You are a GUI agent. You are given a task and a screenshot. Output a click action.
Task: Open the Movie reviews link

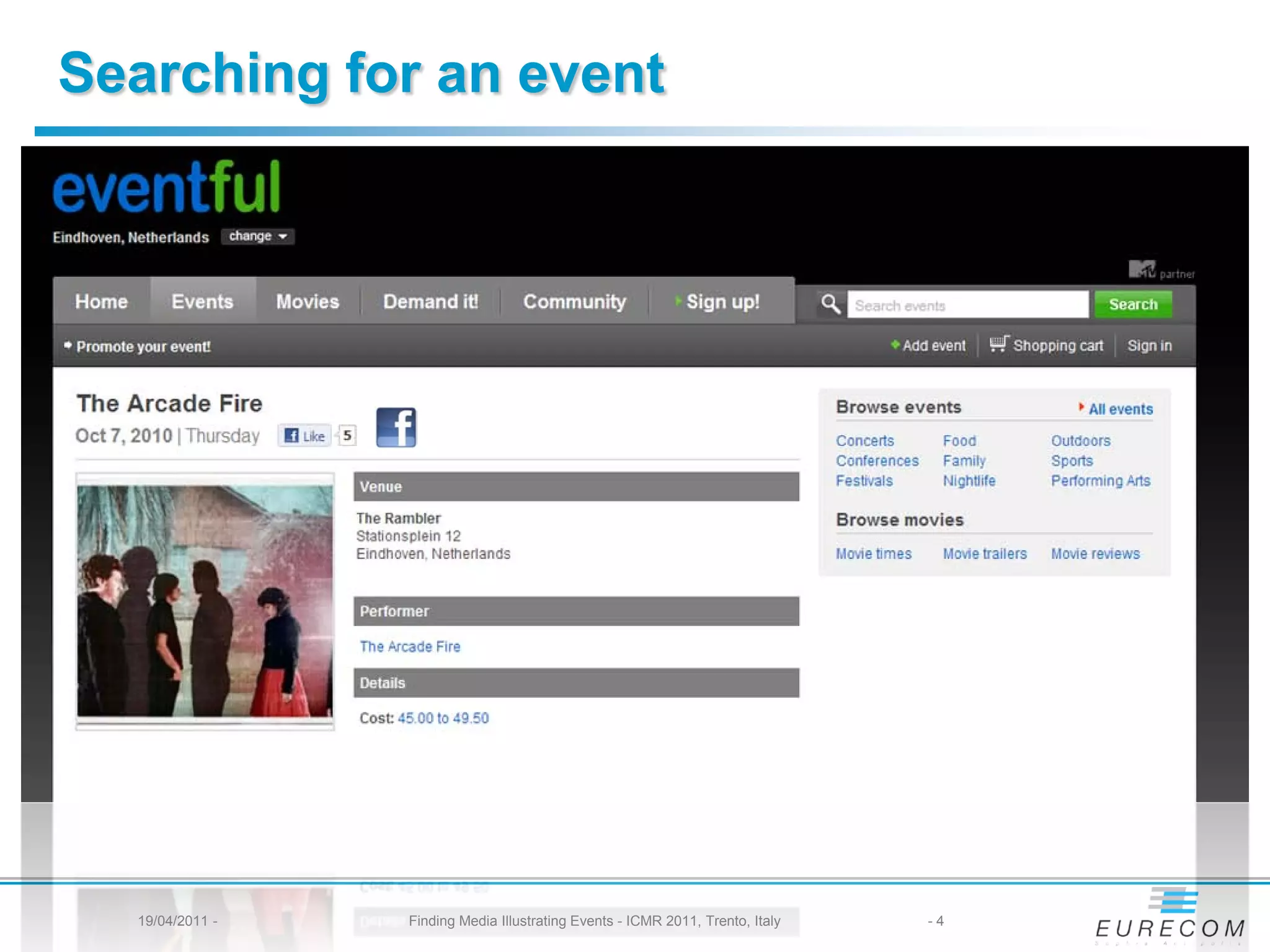1095,553
